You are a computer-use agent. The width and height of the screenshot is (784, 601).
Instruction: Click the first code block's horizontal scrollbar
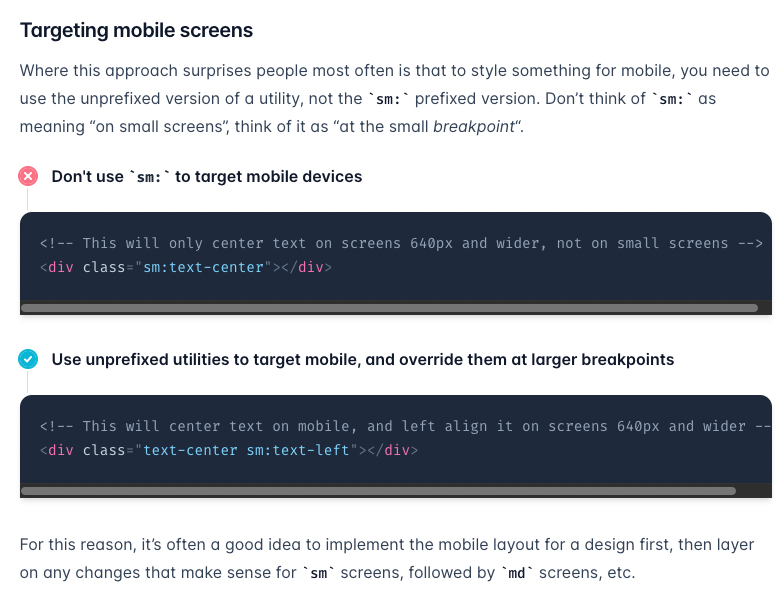390,308
